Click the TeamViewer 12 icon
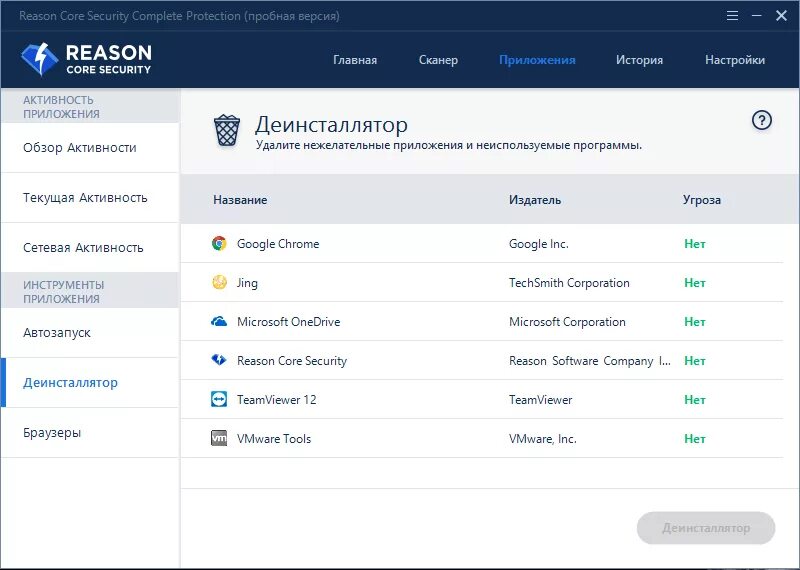The image size is (800, 570). pyautogui.click(x=219, y=399)
